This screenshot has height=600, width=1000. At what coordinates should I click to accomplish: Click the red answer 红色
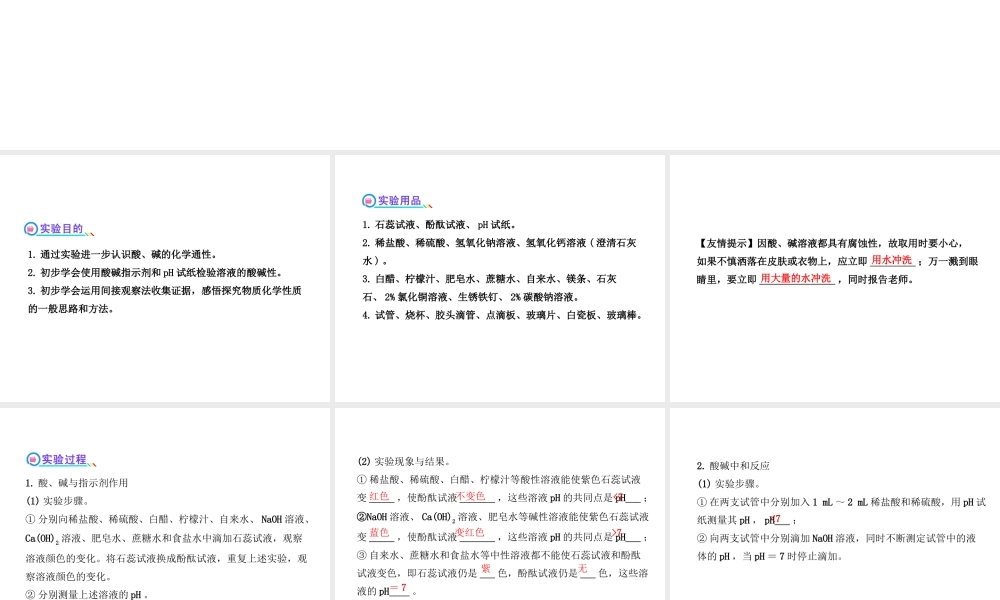(x=379, y=497)
